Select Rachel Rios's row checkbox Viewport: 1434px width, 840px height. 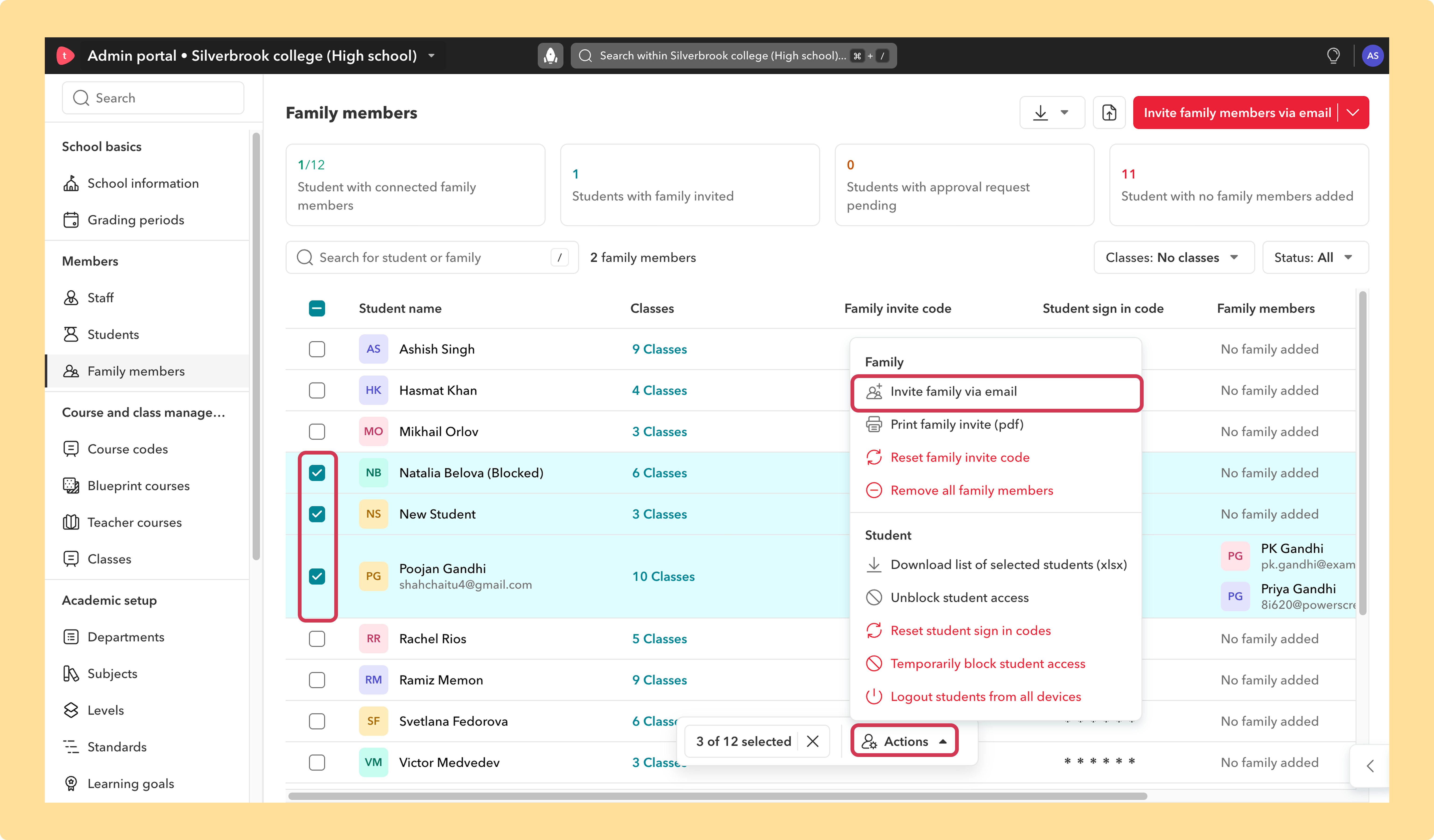317,639
